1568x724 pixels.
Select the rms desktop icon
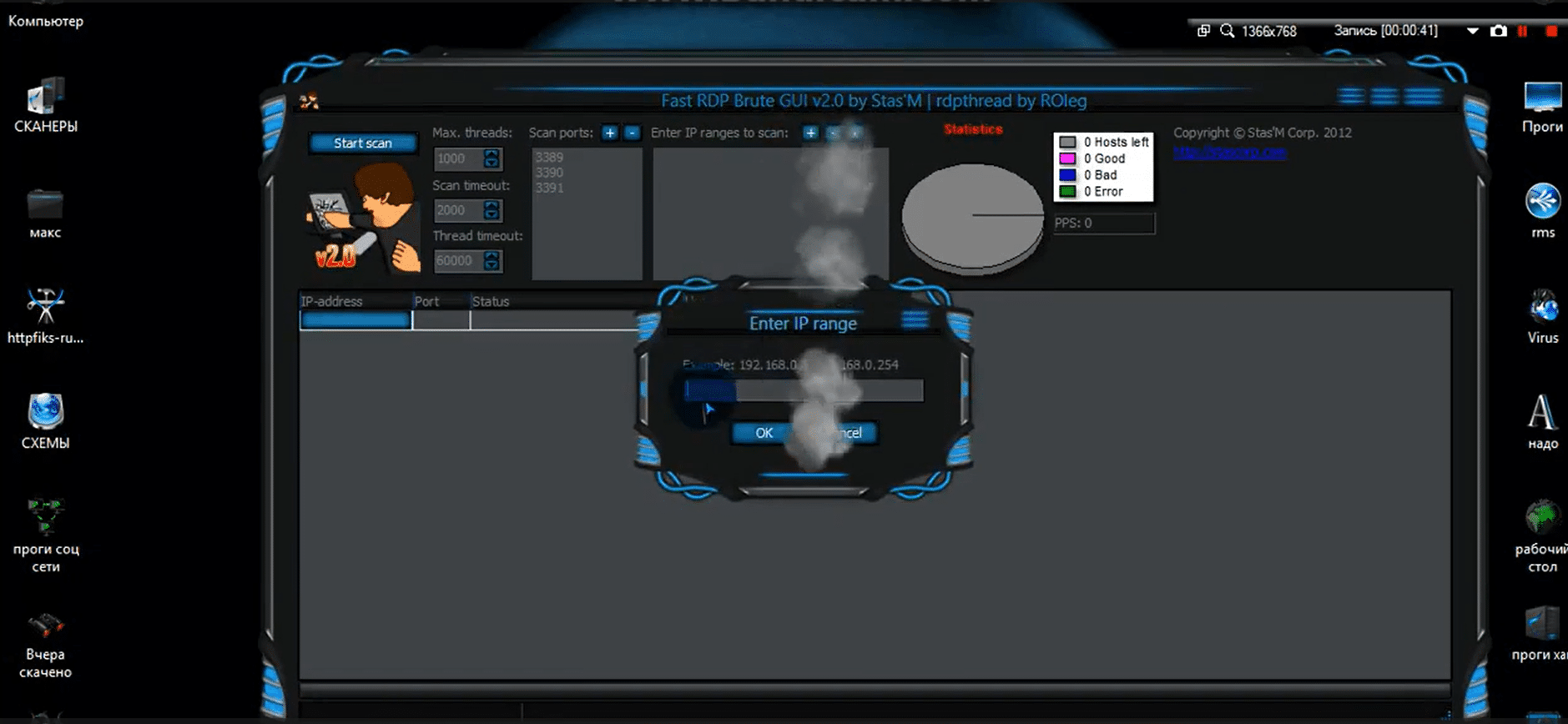pos(1542,211)
